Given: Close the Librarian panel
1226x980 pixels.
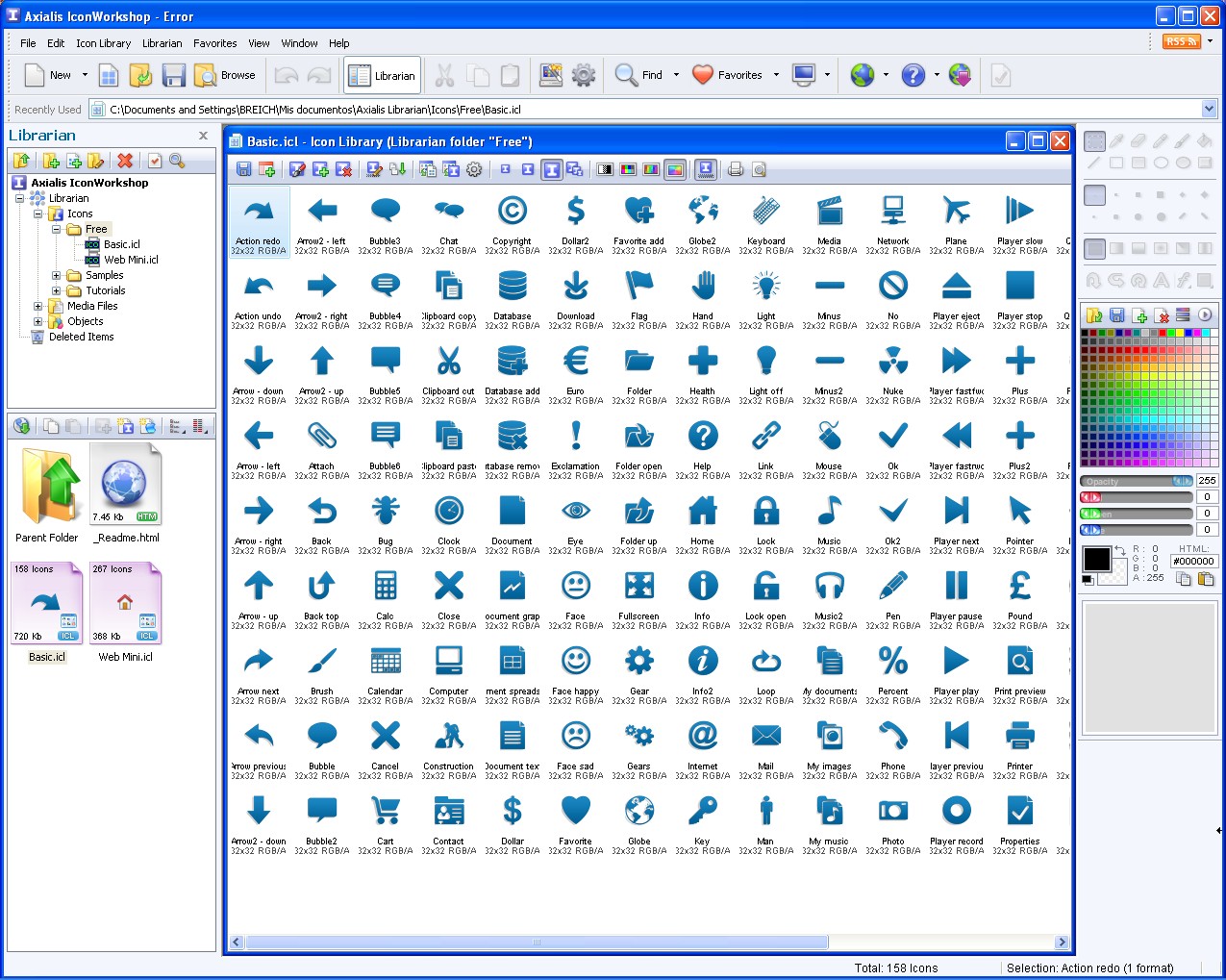Looking at the screenshot, I should pyautogui.click(x=203, y=136).
